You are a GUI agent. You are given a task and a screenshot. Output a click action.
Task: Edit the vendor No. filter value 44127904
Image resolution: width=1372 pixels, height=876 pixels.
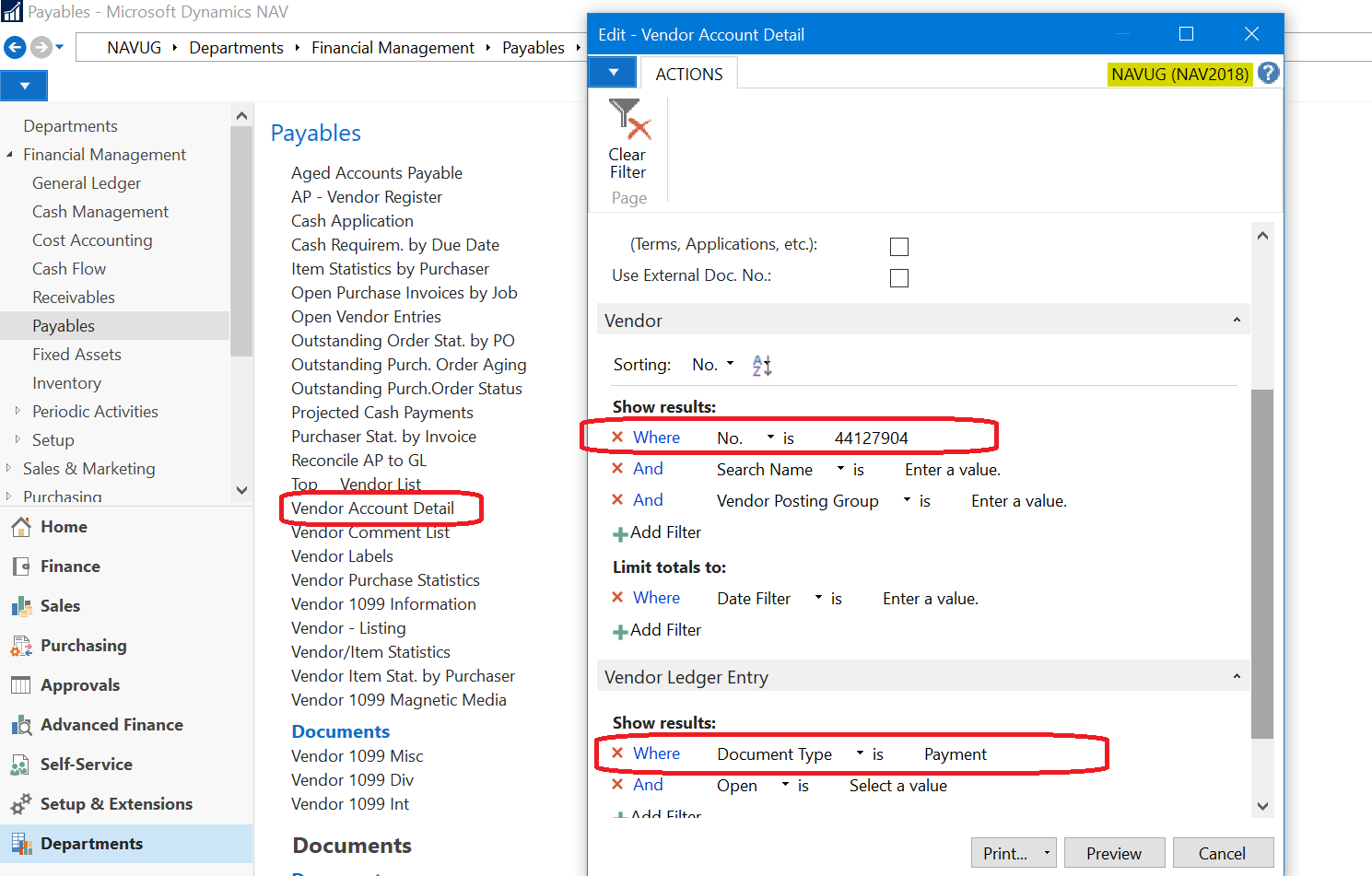872,438
